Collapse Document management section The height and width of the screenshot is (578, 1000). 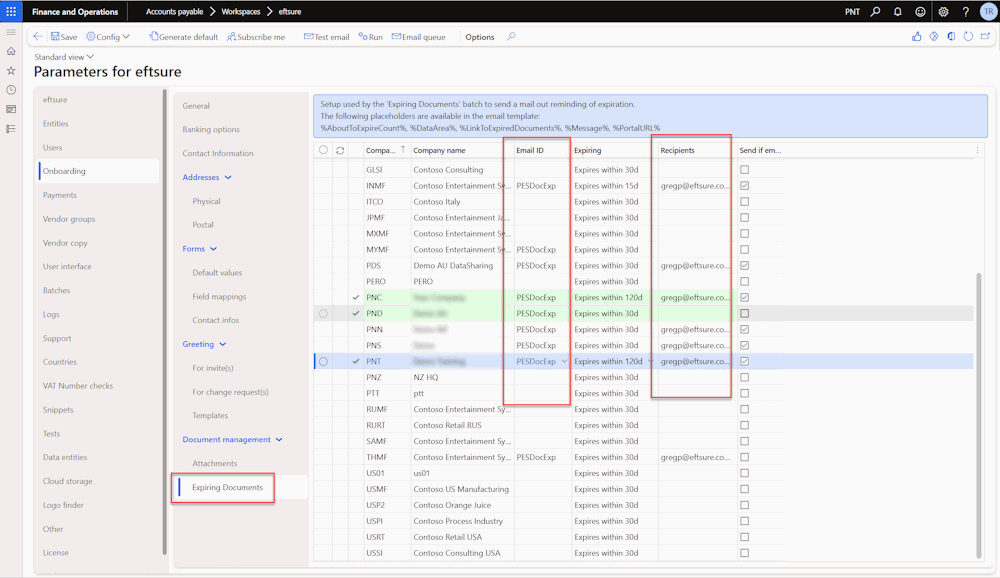[233, 440]
